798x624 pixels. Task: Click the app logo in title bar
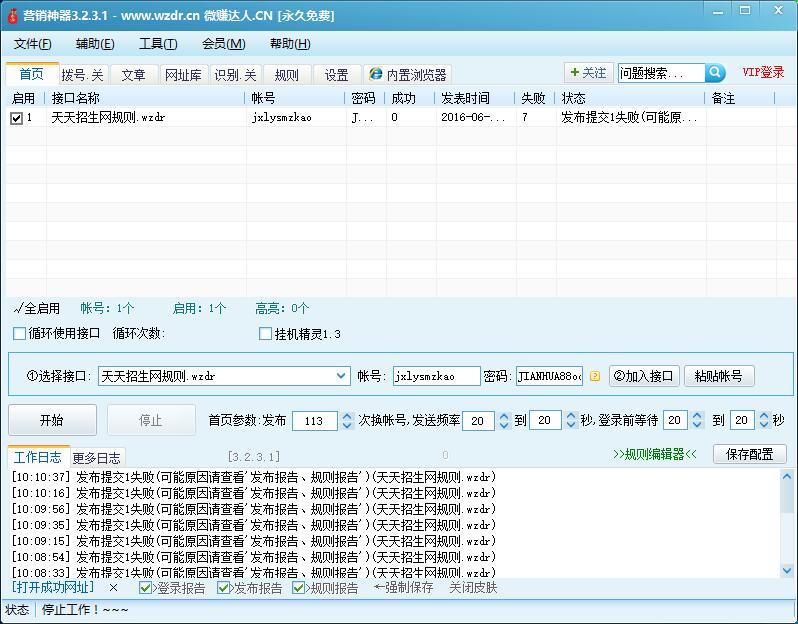click(x=12, y=15)
